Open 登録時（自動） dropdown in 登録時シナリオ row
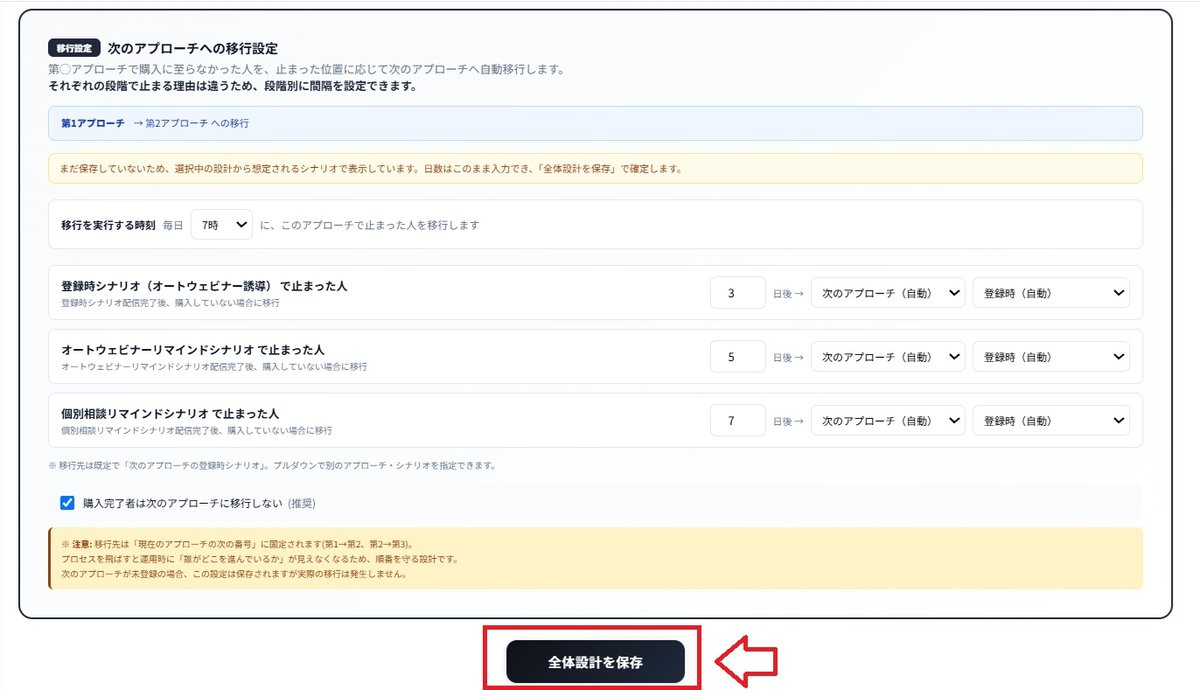 click(x=1051, y=293)
